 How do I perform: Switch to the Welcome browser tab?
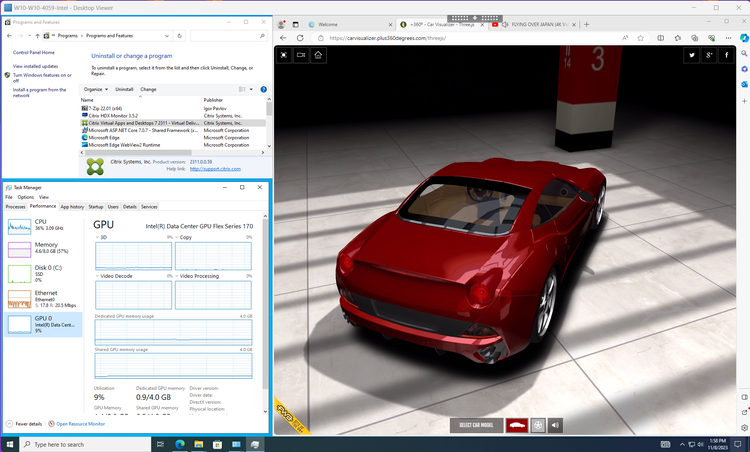[350, 24]
